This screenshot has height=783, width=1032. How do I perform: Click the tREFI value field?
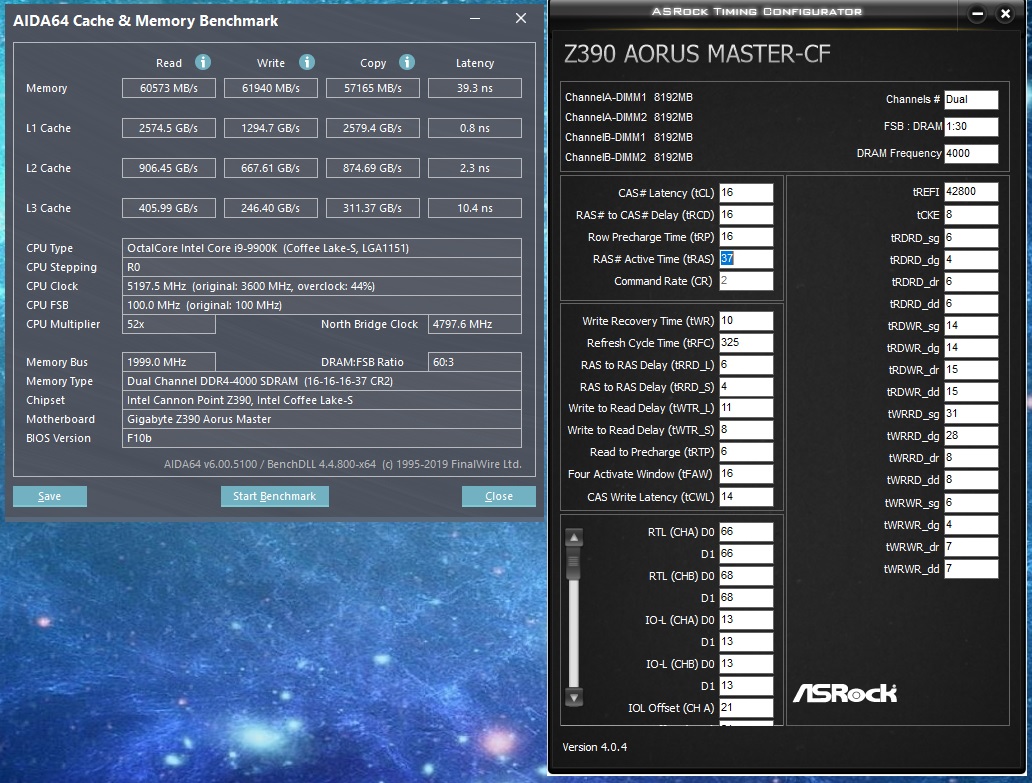[971, 191]
